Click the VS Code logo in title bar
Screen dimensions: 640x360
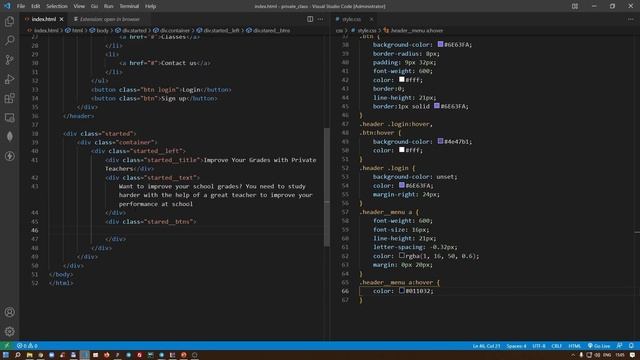tap(7, 6)
